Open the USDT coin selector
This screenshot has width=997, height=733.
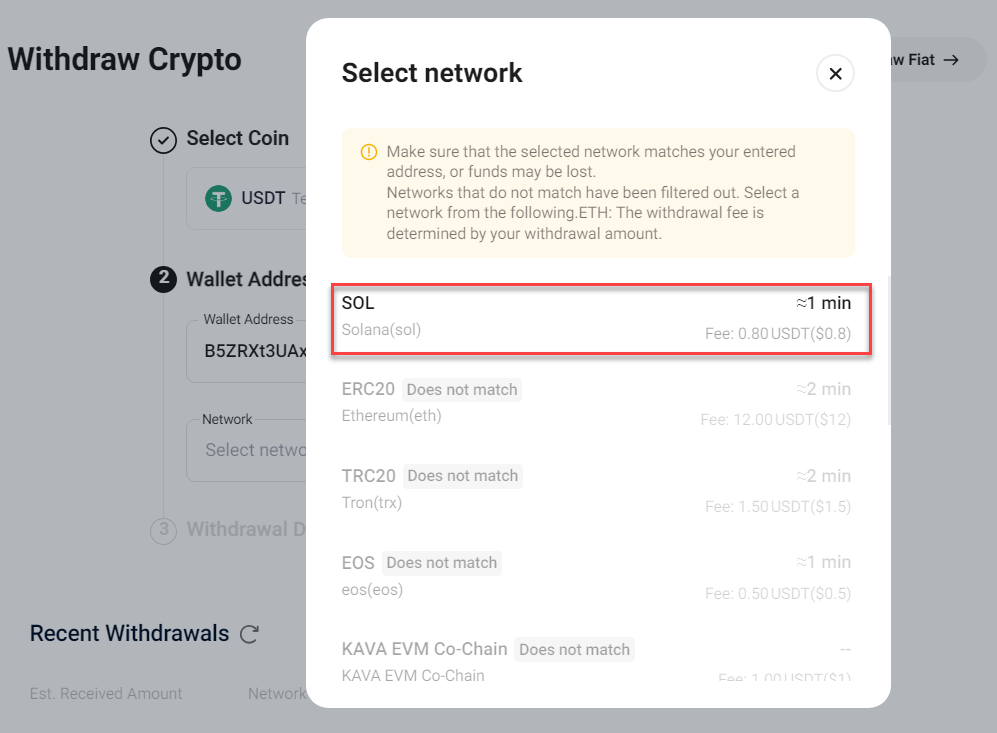(x=247, y=198)
